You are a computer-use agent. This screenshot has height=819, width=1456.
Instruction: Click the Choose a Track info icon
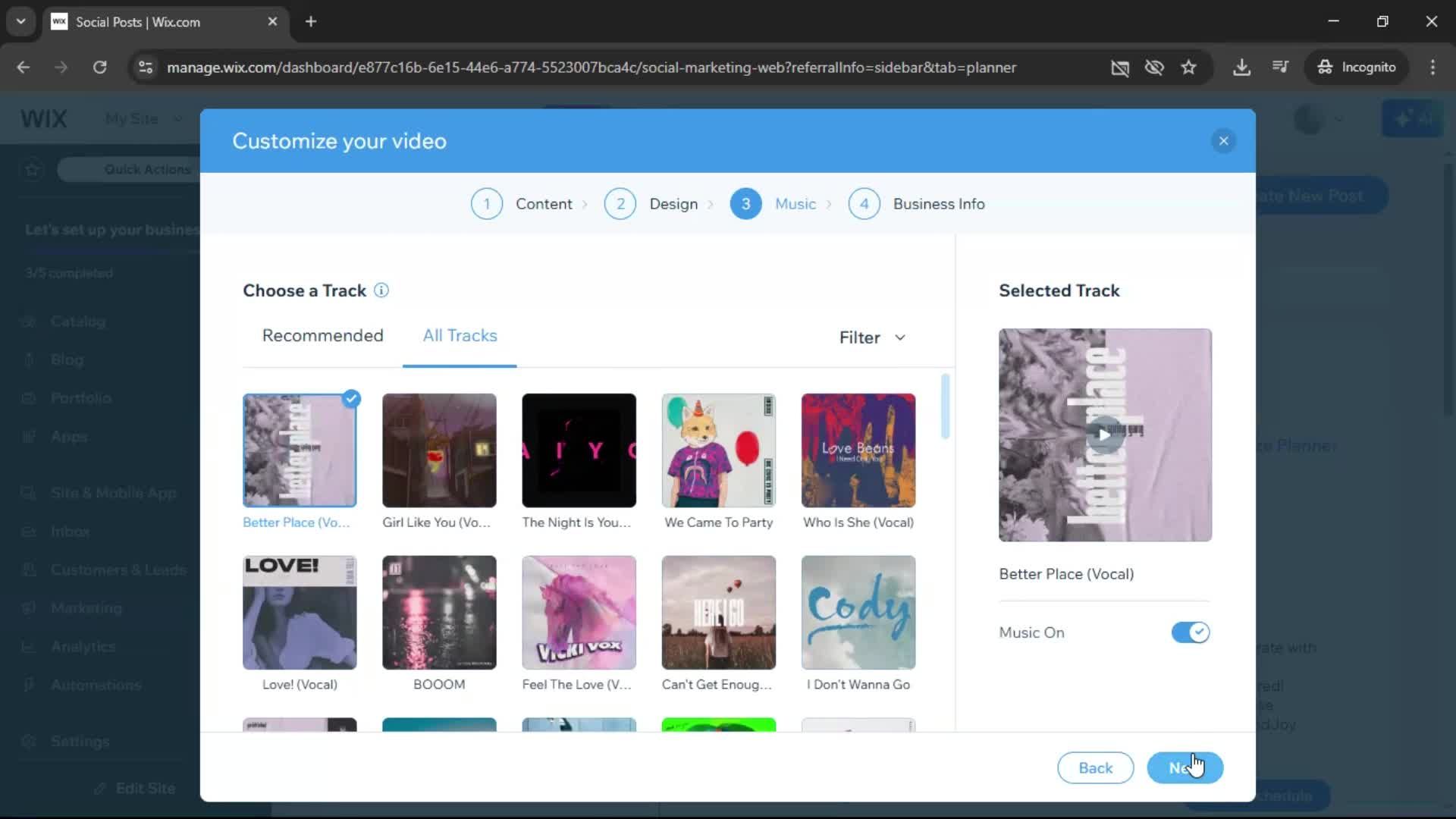381,290
